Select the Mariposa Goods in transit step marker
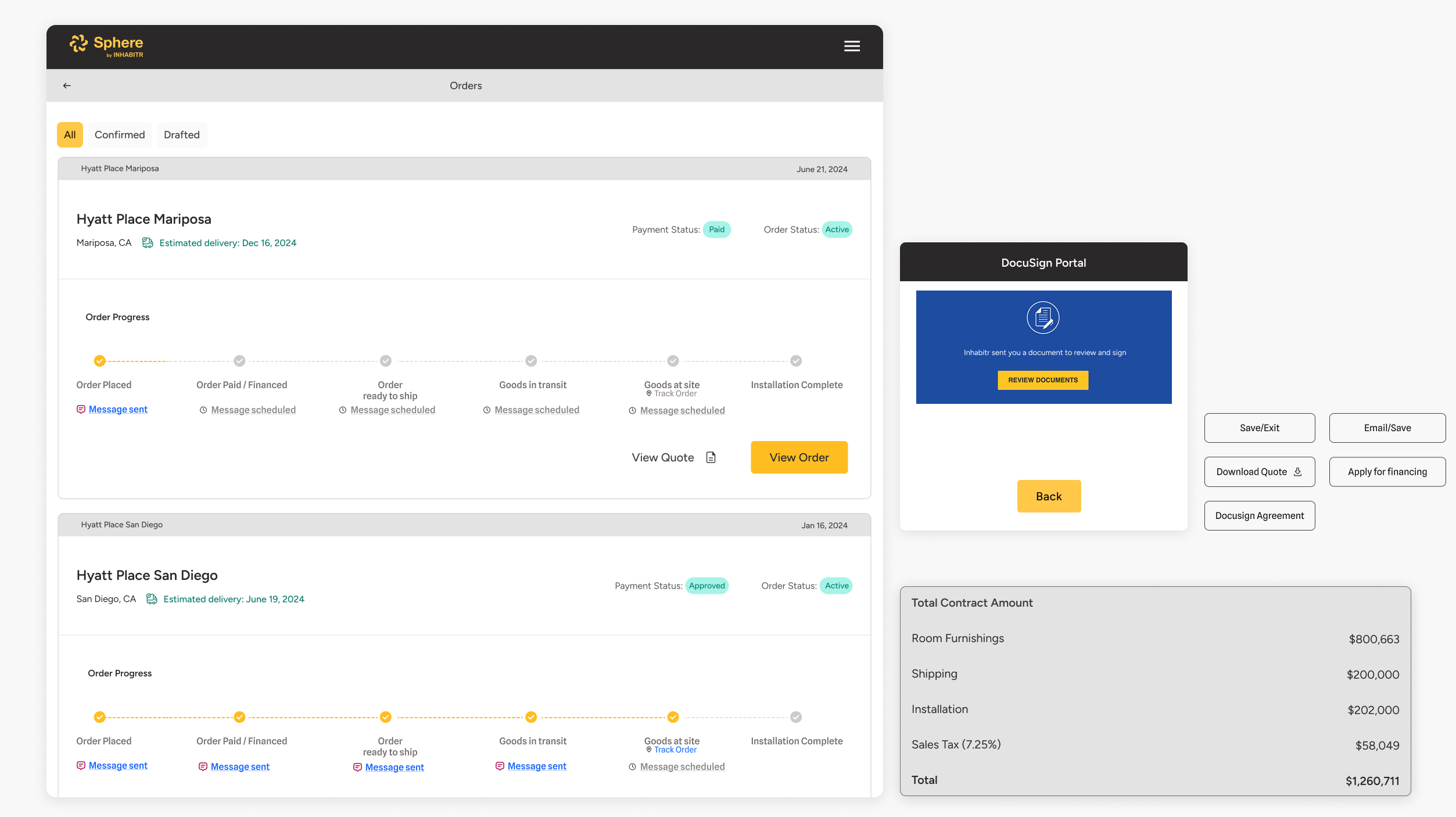Viewport: 1456px width, 817px height. tap(531, 361)
